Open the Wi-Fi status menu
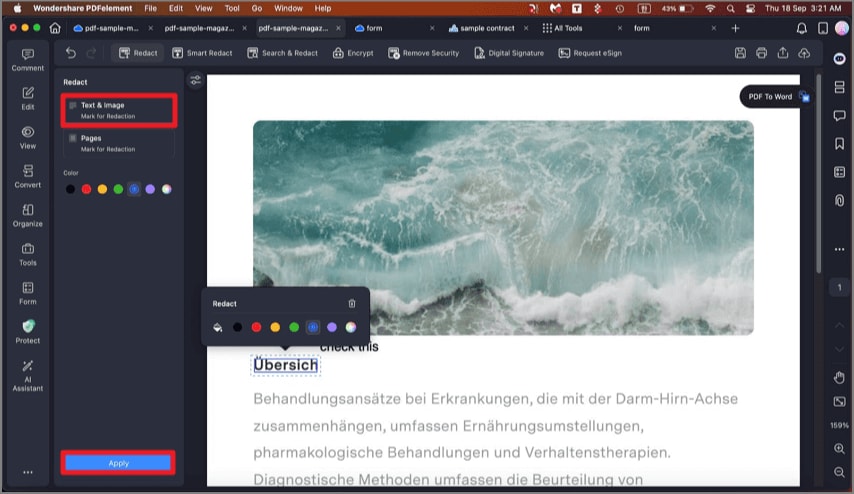The width and height of the screenshot is (854, 494). 710,8
